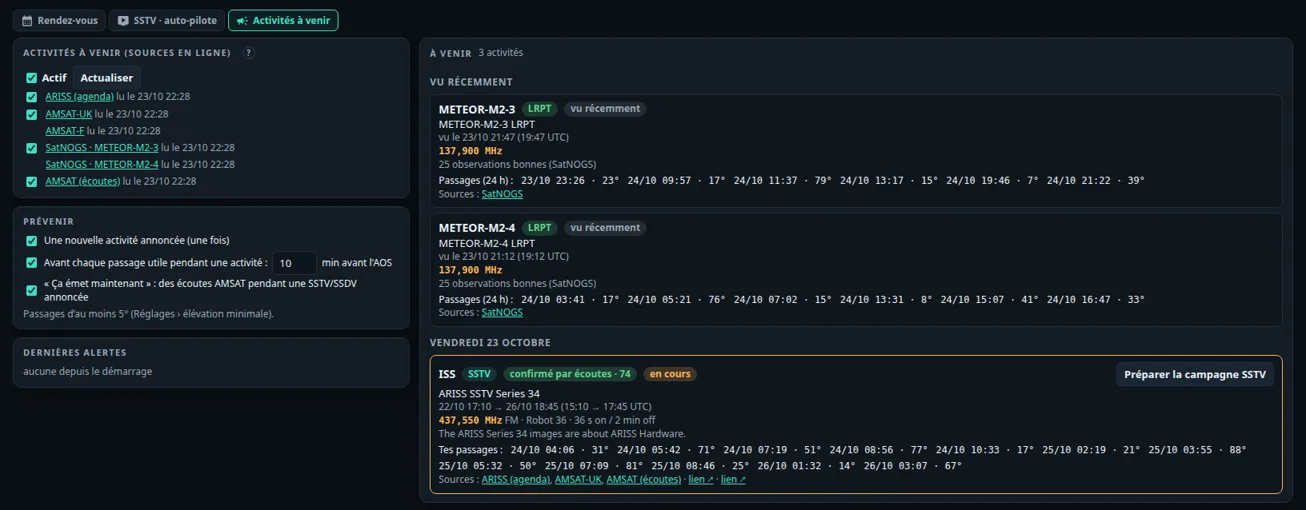
Task: Toggle the Actif checkbox
Action: pos(31,78)
